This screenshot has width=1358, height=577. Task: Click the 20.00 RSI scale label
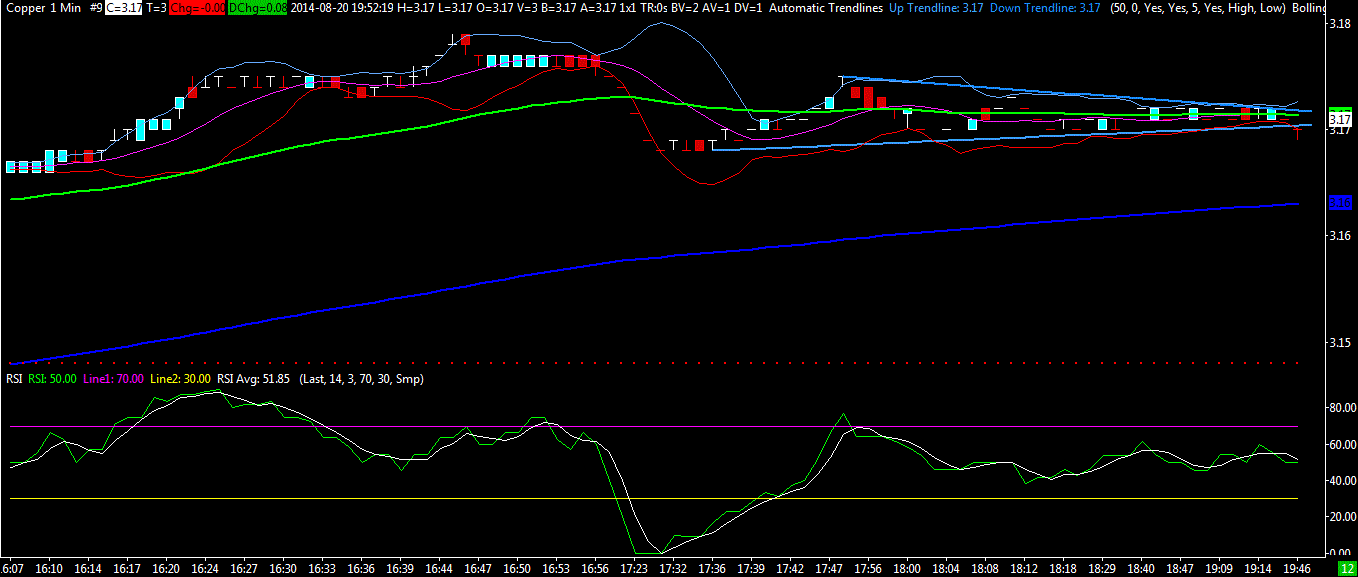(1340, 516)
